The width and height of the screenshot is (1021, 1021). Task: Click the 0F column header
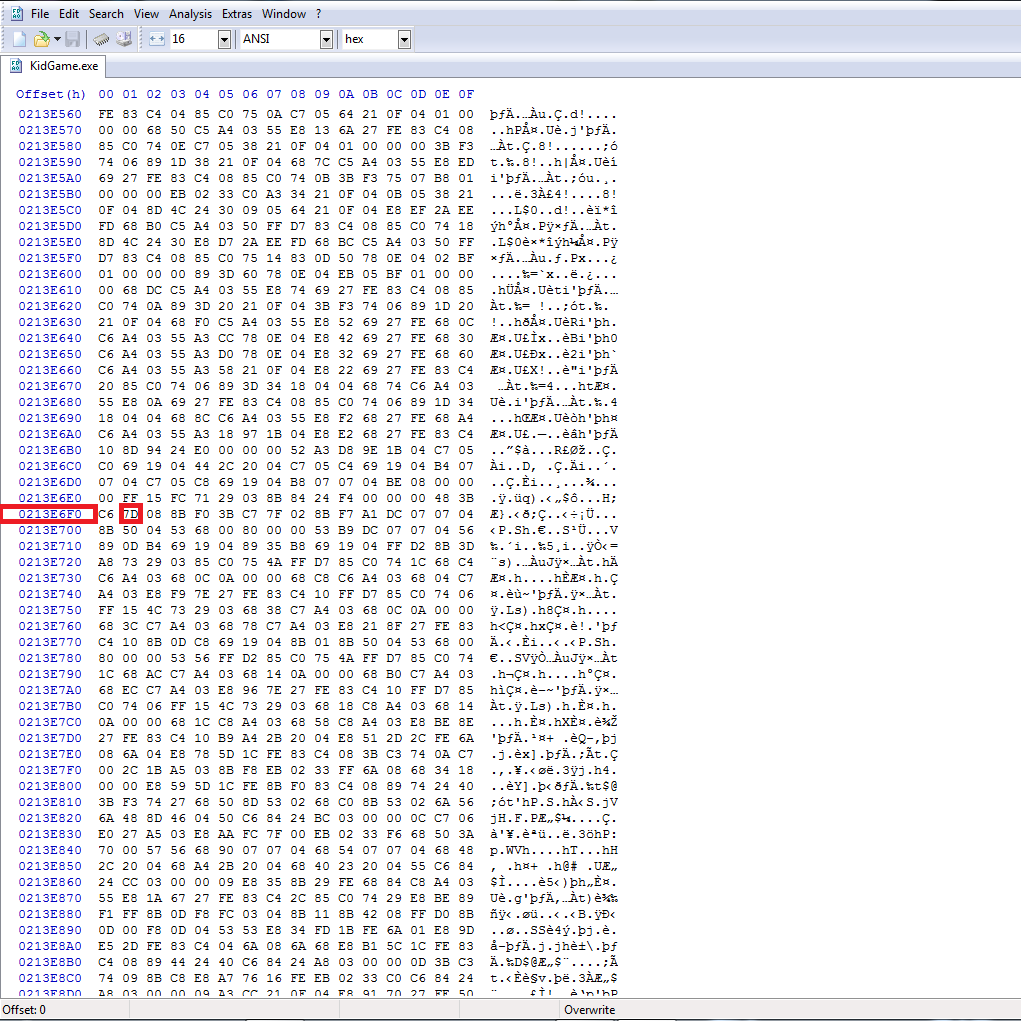(x=466, y=94)
